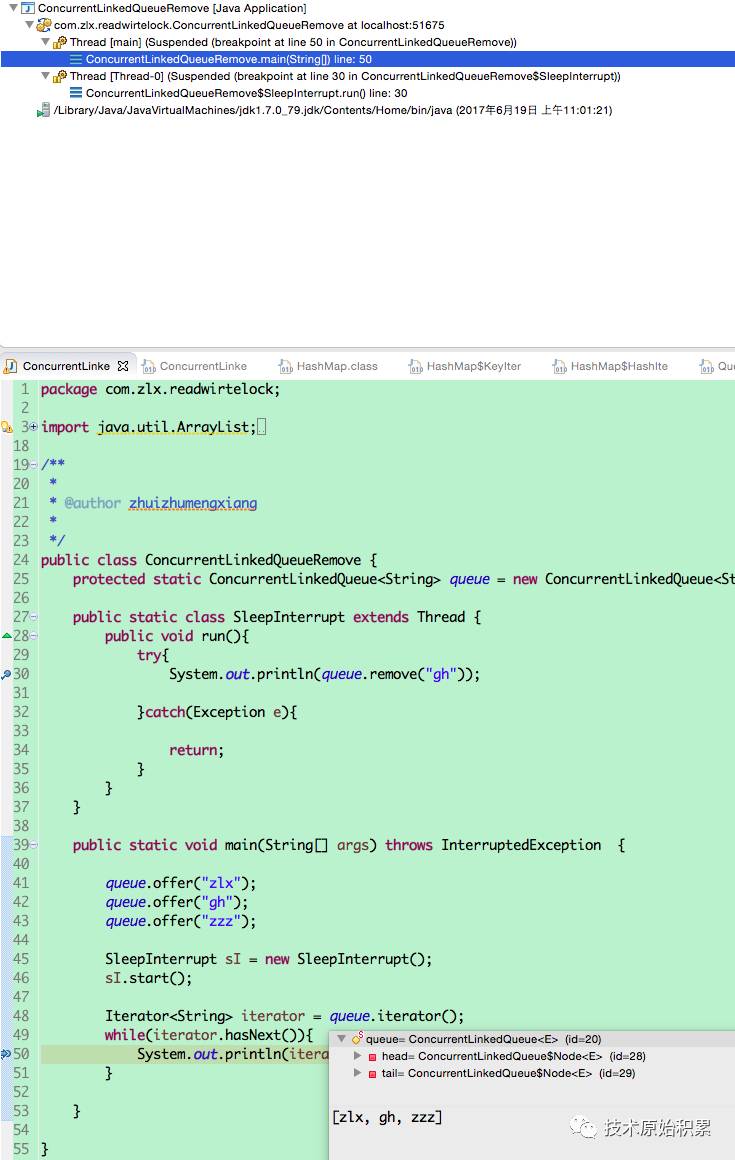Click queue.offer("zlx") on line 41
The width and height of the screenshot is (735, 1160).
pos(180,883)
